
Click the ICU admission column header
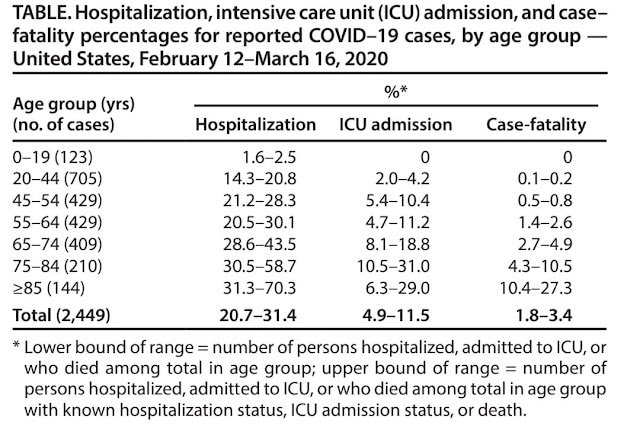click(x=396, y=124)
